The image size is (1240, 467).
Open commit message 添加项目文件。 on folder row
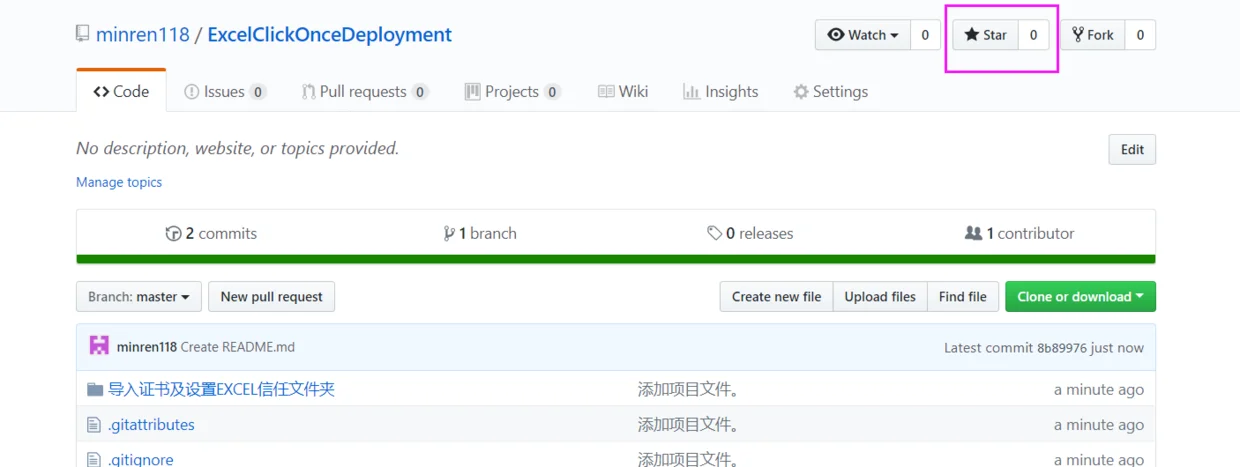[x=690, y=389]
